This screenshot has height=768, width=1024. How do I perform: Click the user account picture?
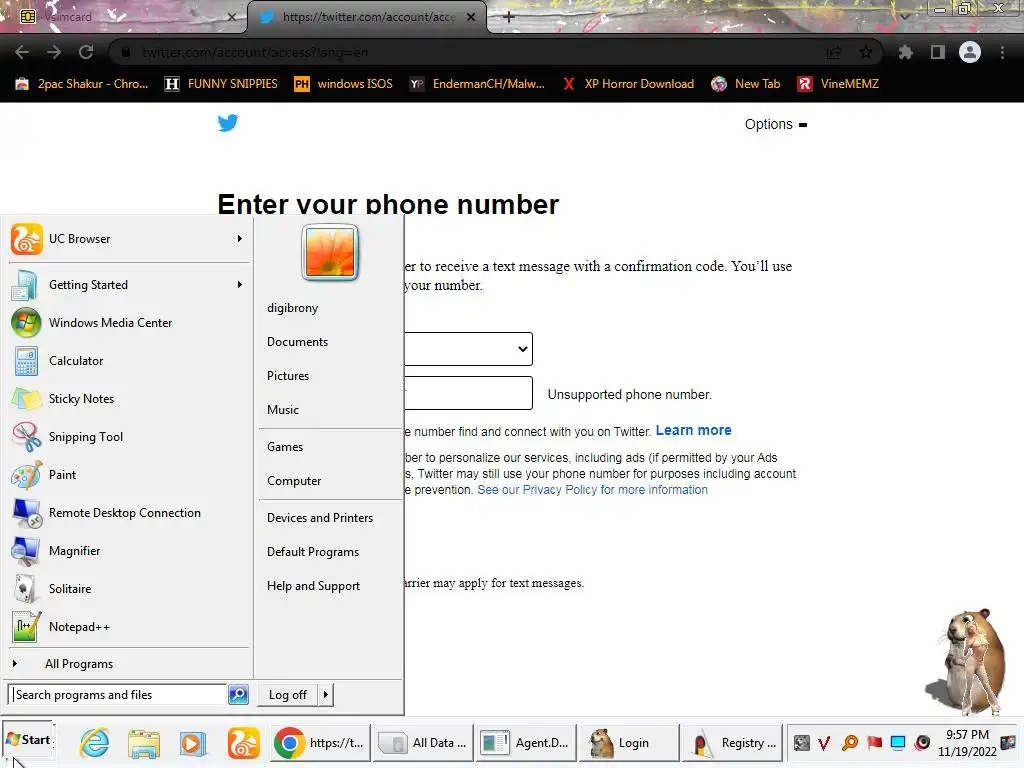[x=330, y=252]
